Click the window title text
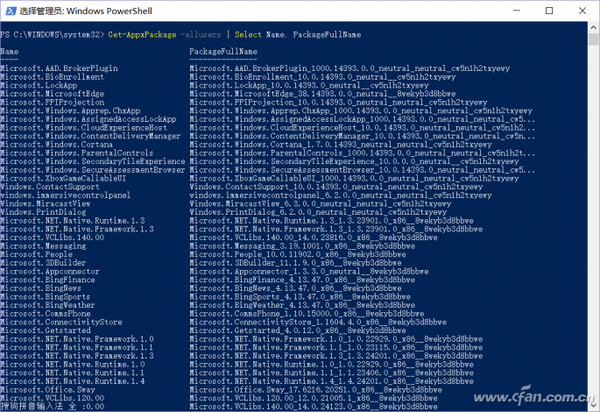Screen dimensions: 600x412 point(79,10)
